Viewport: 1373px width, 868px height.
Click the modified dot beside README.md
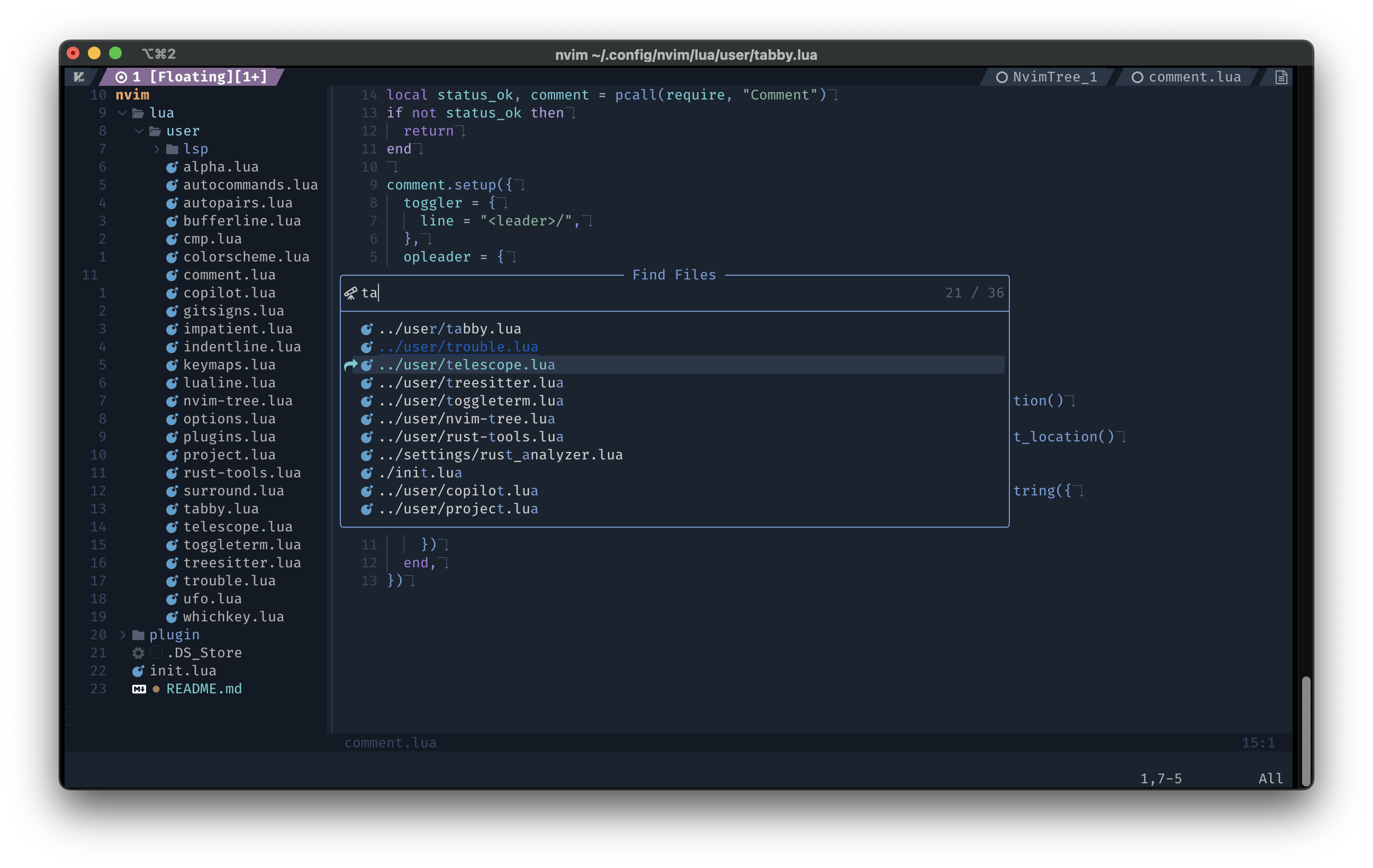click(x=156, y=689)
